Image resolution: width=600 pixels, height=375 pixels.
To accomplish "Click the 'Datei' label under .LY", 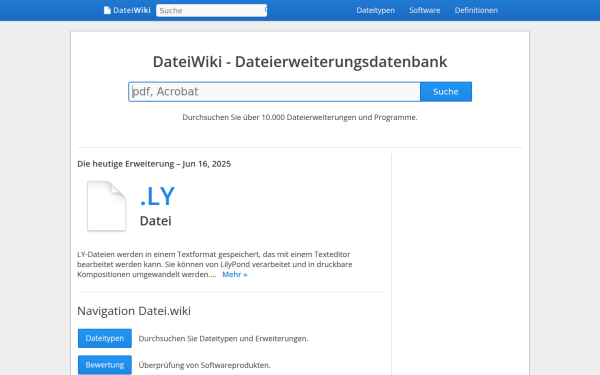I will 155,221.
